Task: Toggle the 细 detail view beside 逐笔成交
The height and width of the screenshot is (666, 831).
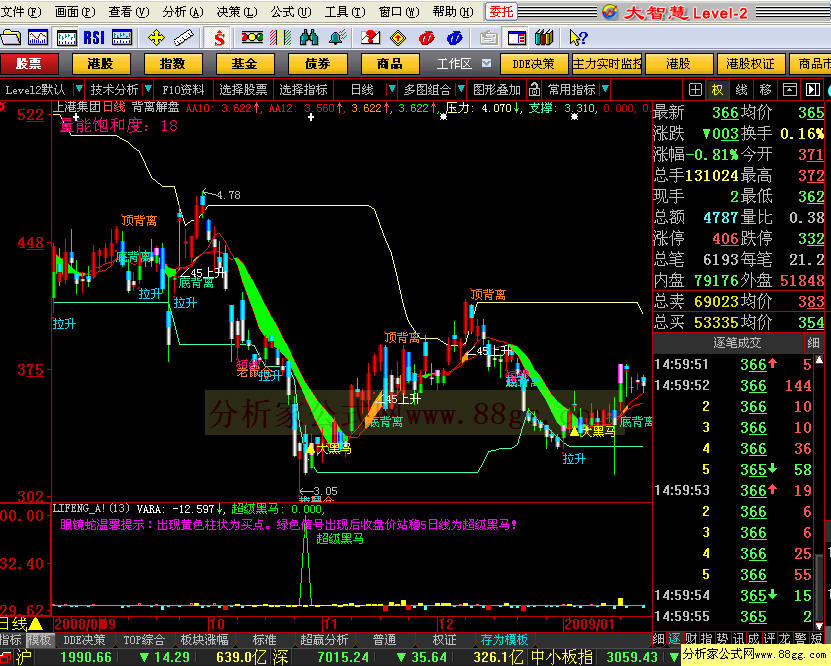Action: pyautogui.click(x=813, y=343)
